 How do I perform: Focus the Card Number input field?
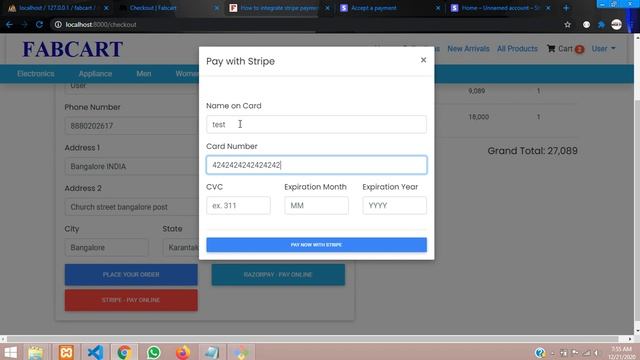316,165
